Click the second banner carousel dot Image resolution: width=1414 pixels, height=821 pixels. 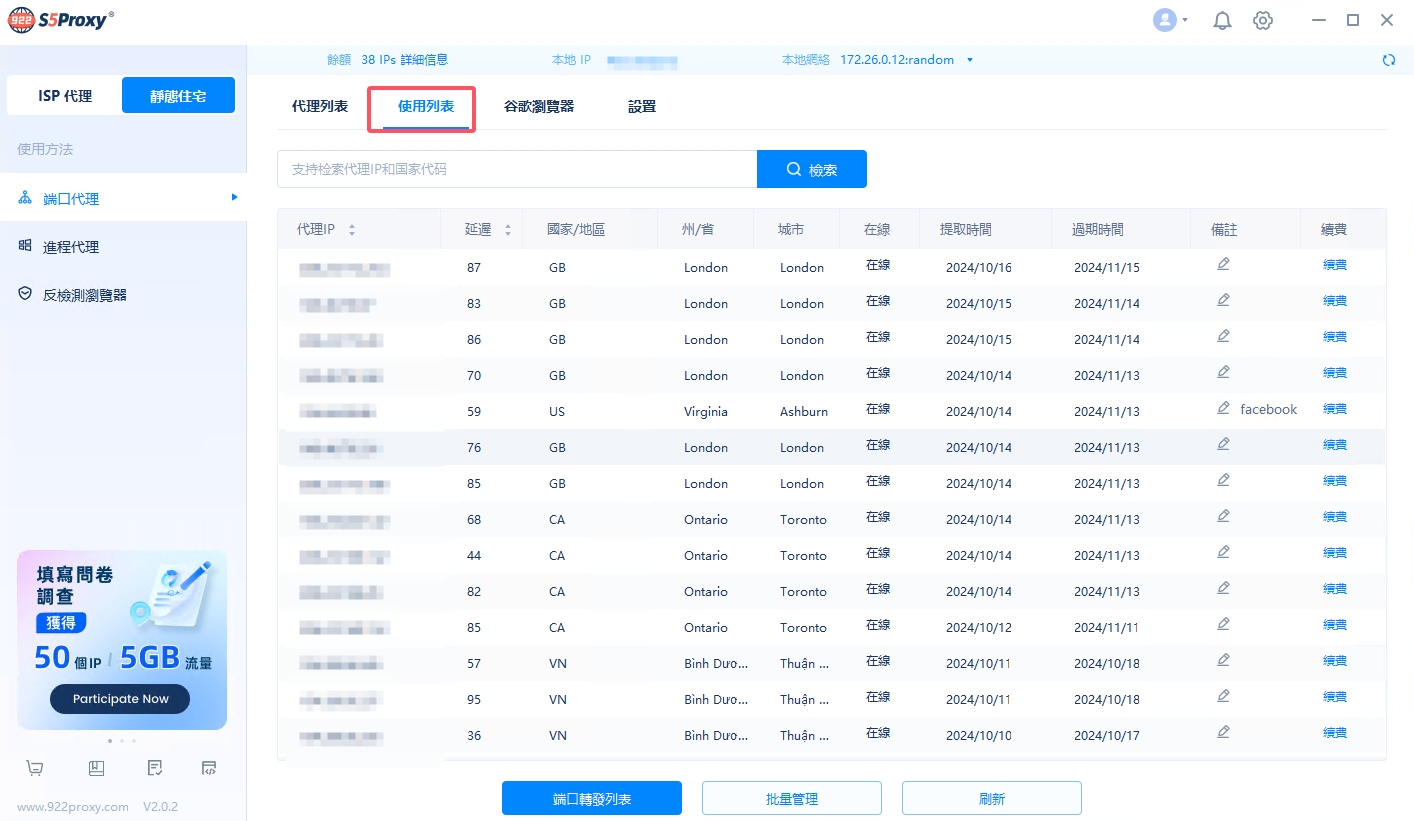point(122,741)
